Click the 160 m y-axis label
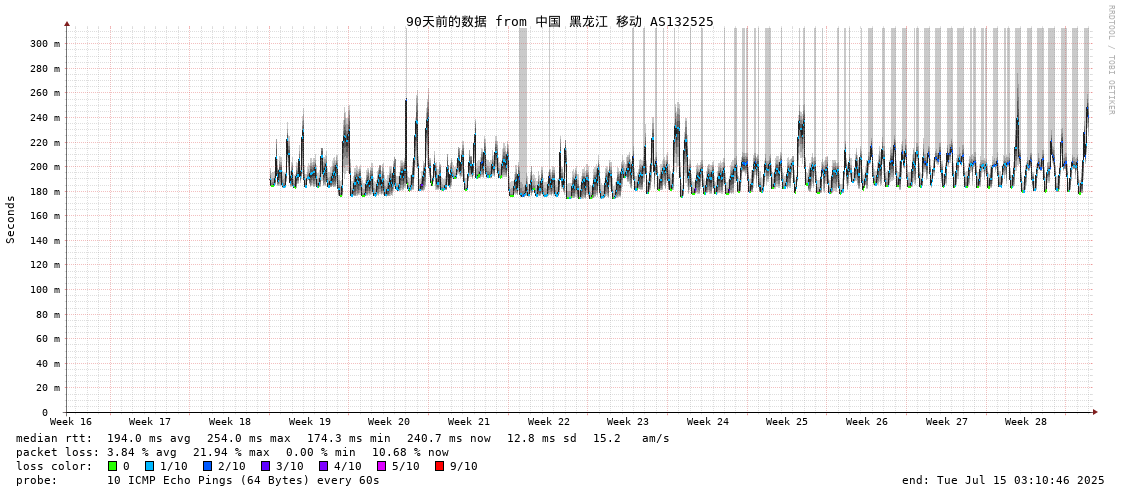 coord(45,216)
